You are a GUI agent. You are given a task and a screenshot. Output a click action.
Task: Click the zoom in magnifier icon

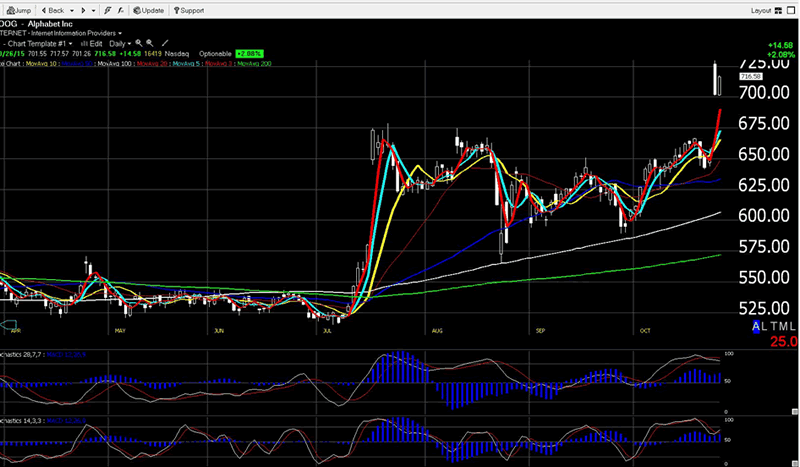[x=138, y=43]
